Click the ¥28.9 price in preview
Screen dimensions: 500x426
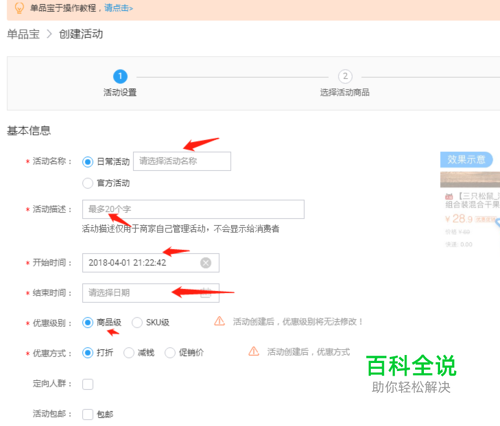459,219
